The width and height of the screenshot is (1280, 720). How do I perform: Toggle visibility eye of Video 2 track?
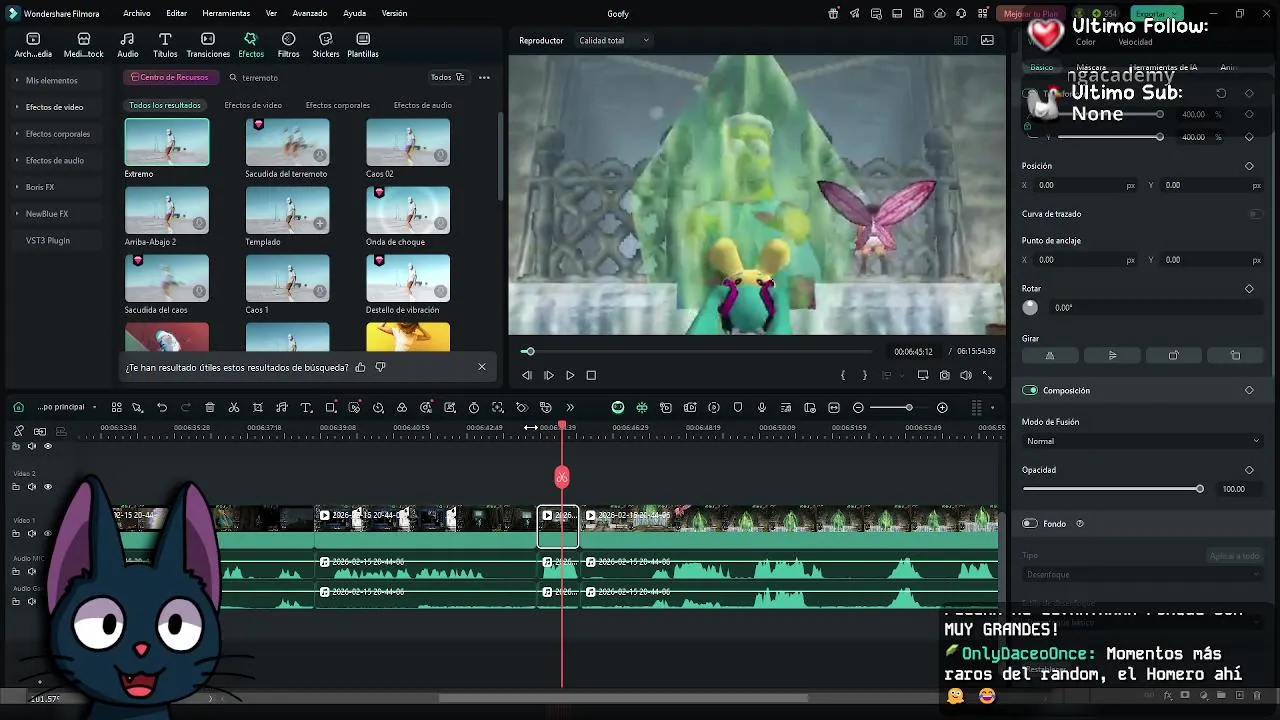coord(48,487)
